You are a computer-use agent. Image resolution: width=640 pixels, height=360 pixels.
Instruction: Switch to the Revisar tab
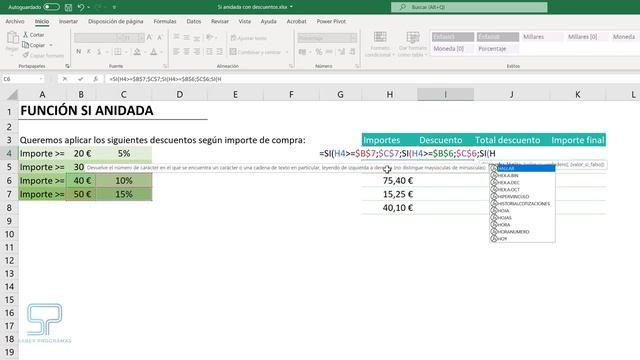coord(220,21)
